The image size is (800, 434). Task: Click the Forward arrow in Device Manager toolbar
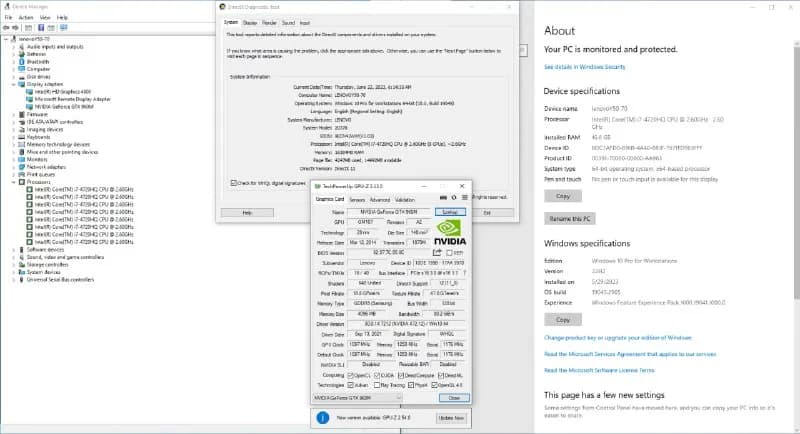[x=15, y=28]
